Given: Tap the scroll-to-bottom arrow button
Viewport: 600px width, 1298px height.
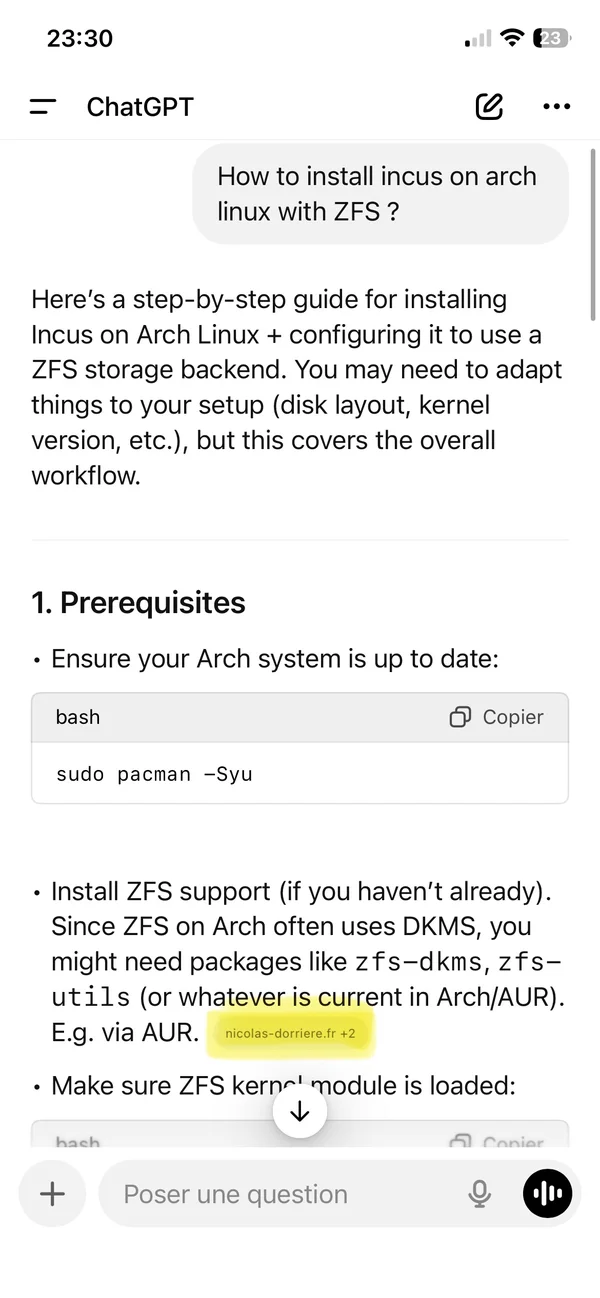Looking at the screenshot, I should [x=300, y=1111].
